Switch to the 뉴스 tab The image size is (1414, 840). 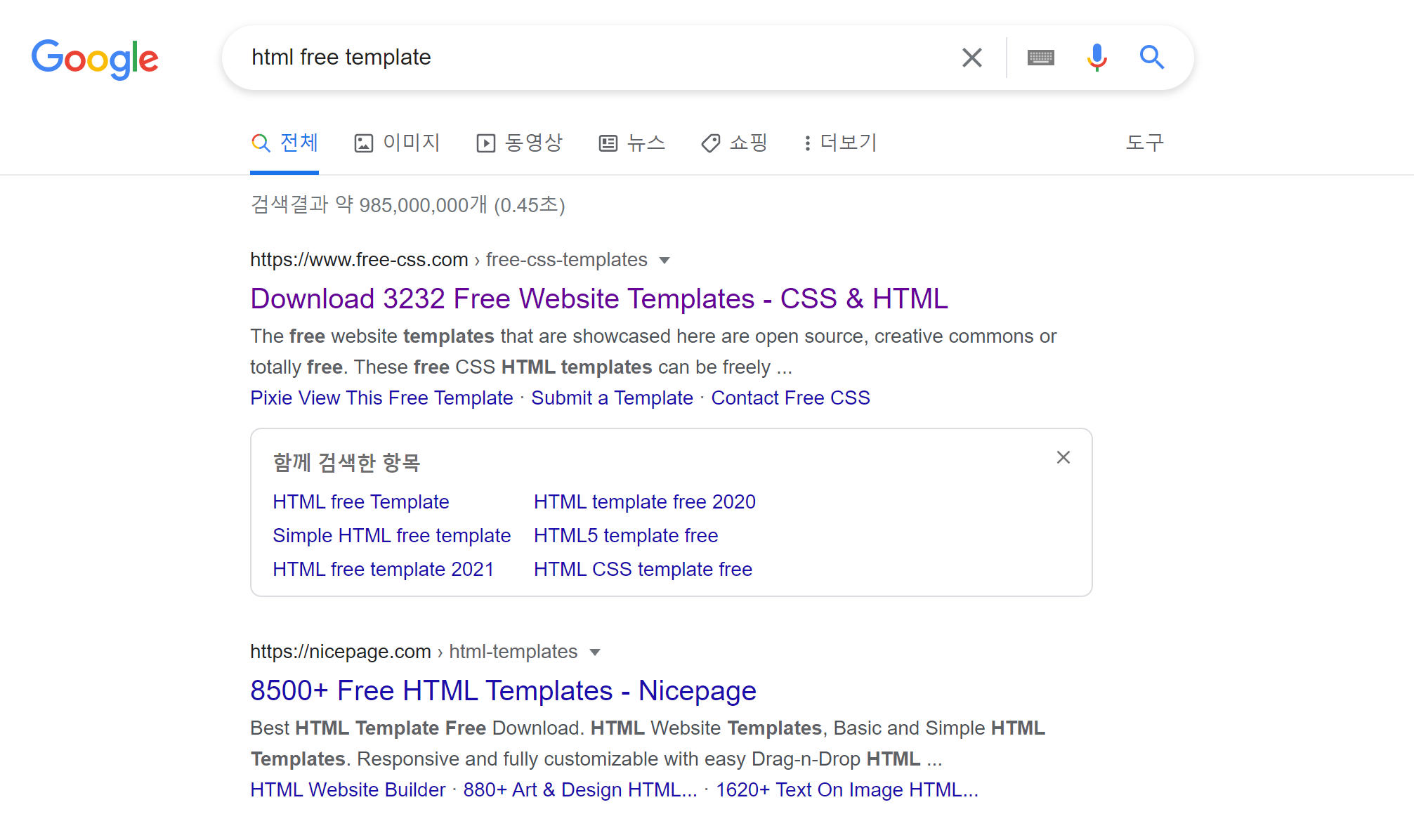[x=632, y=143]
